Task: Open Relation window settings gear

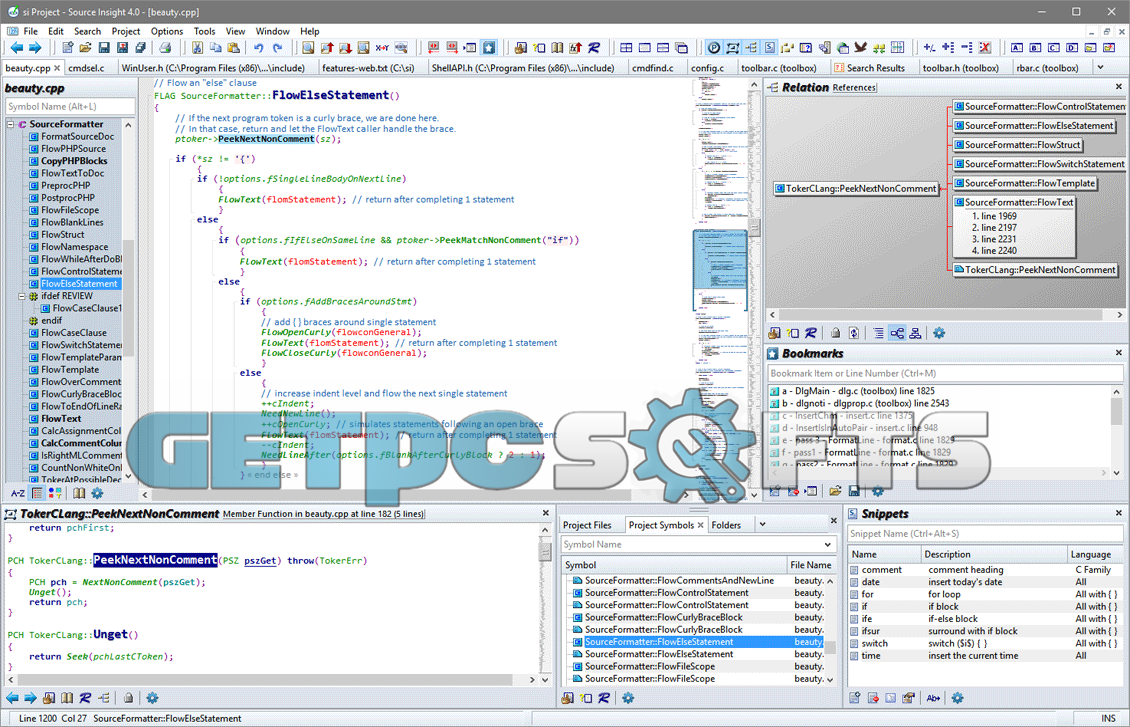Action: [938, 333]
